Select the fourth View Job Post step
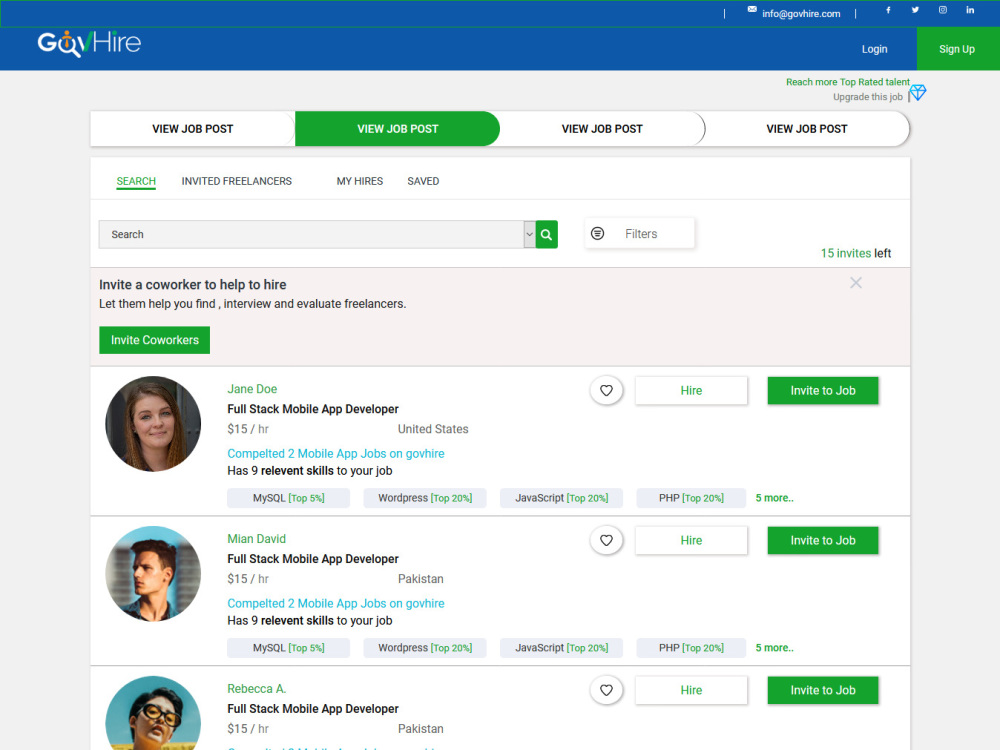The height and width of the screenshot is (750, 1000). [x=807, y=129]
